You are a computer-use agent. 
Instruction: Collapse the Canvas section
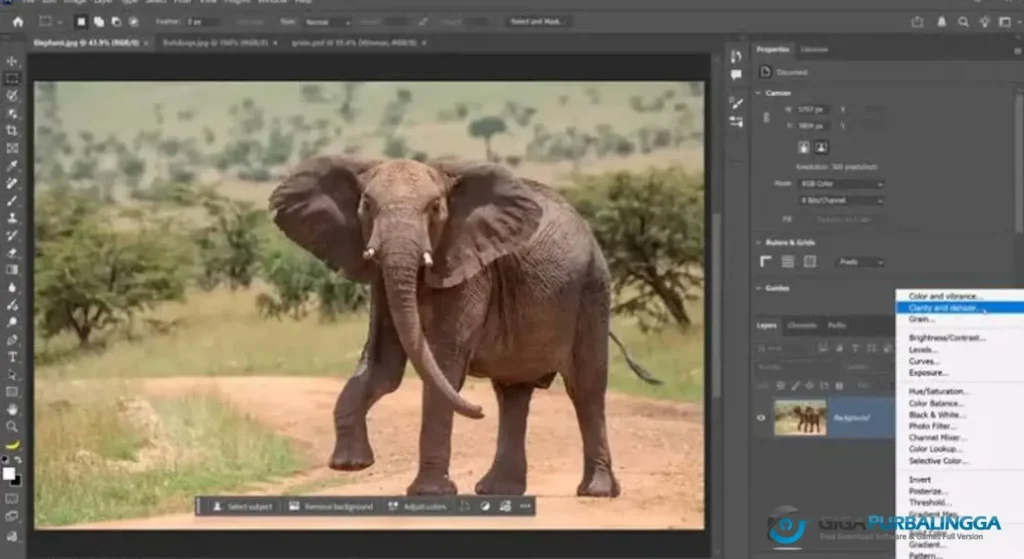(x=759, y=93)
